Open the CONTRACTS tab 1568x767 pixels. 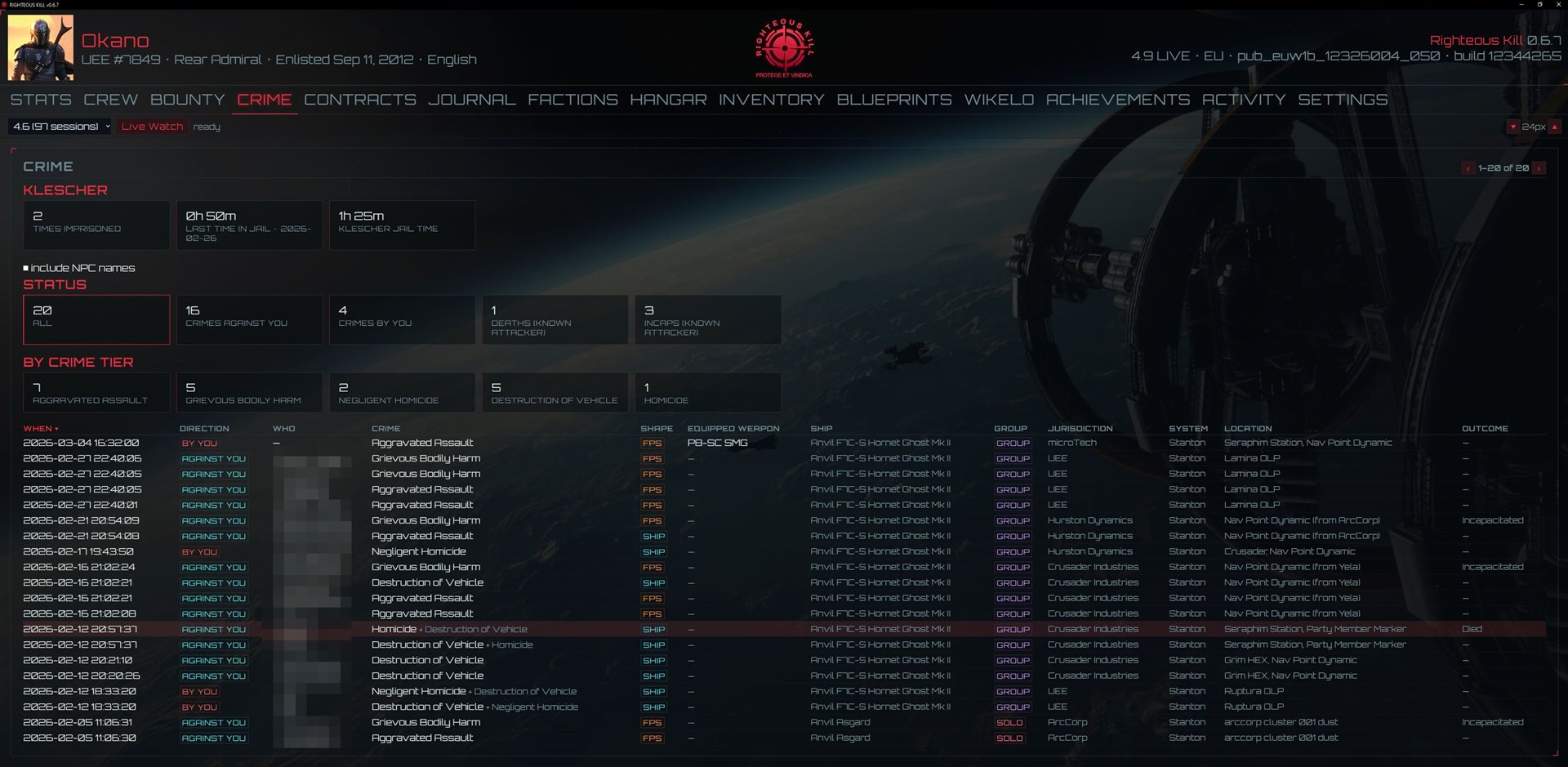tap(360, 100)
